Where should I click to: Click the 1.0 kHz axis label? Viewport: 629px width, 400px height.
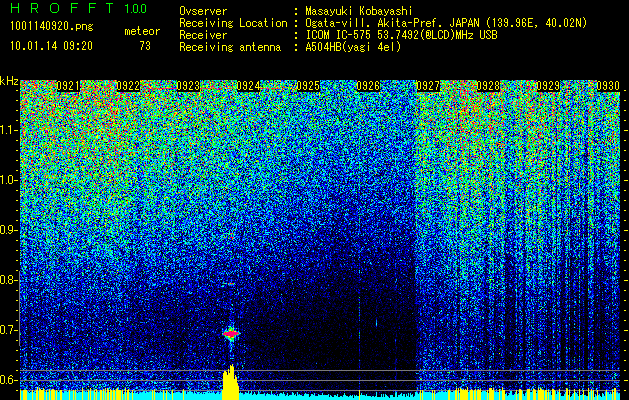pos(9,180)
